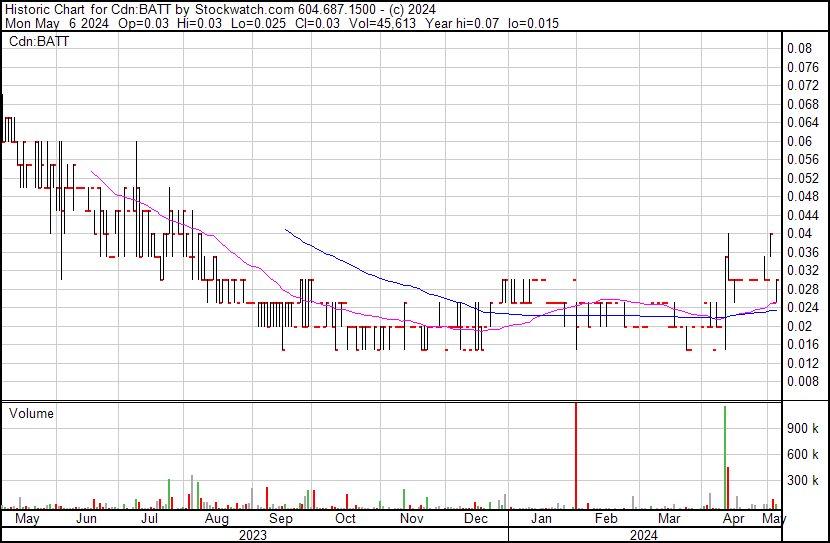
Task: Select the 0.08 price axis label
Action: point(799,48)
